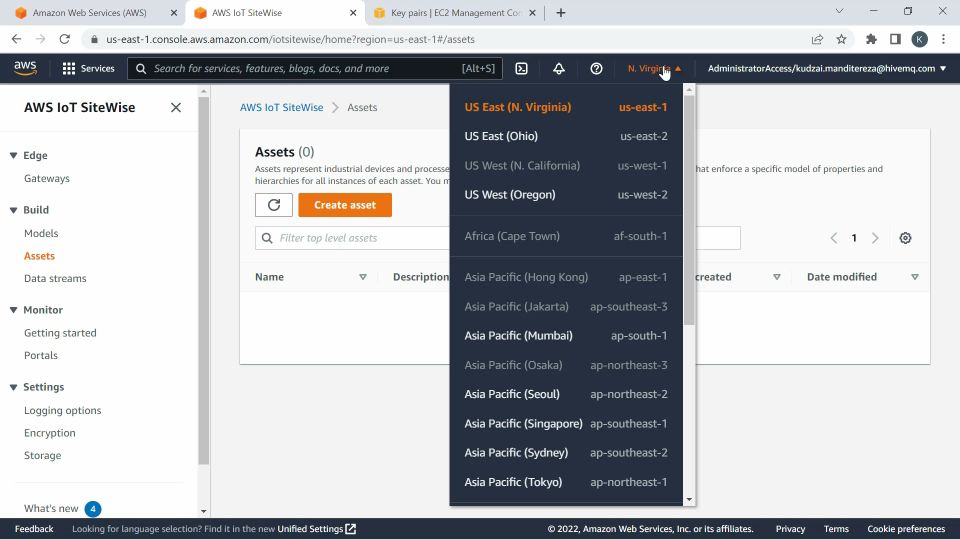Collapse the Monitor section

(x=13, y=310)
